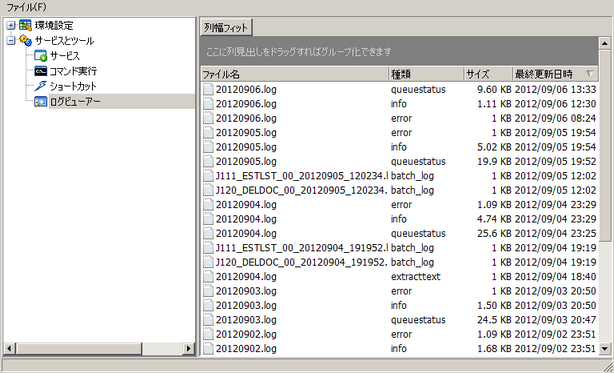Click file icon of 20120903.log info 1.50 KB row

pos(208,306)
